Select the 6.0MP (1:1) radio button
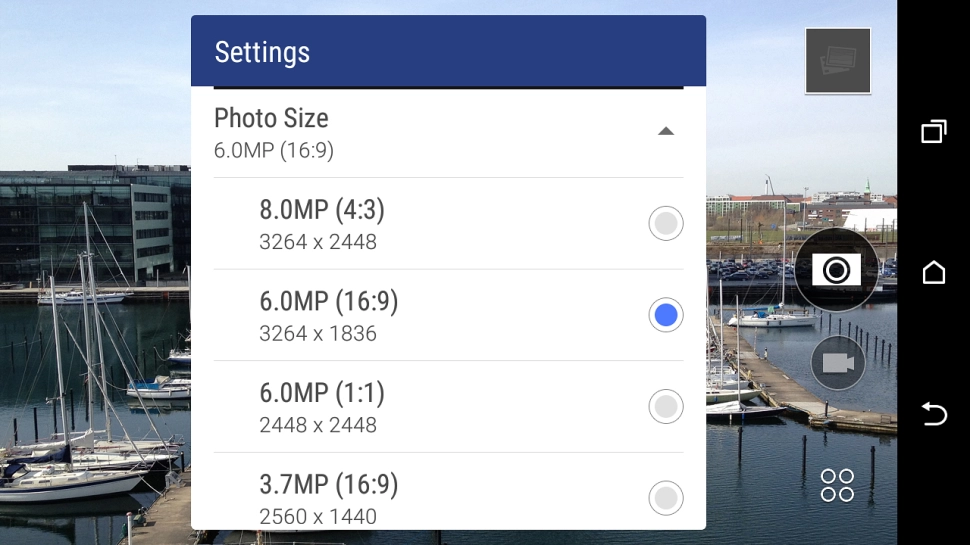The height and width of the screenshot is (545, 970). 665,407
